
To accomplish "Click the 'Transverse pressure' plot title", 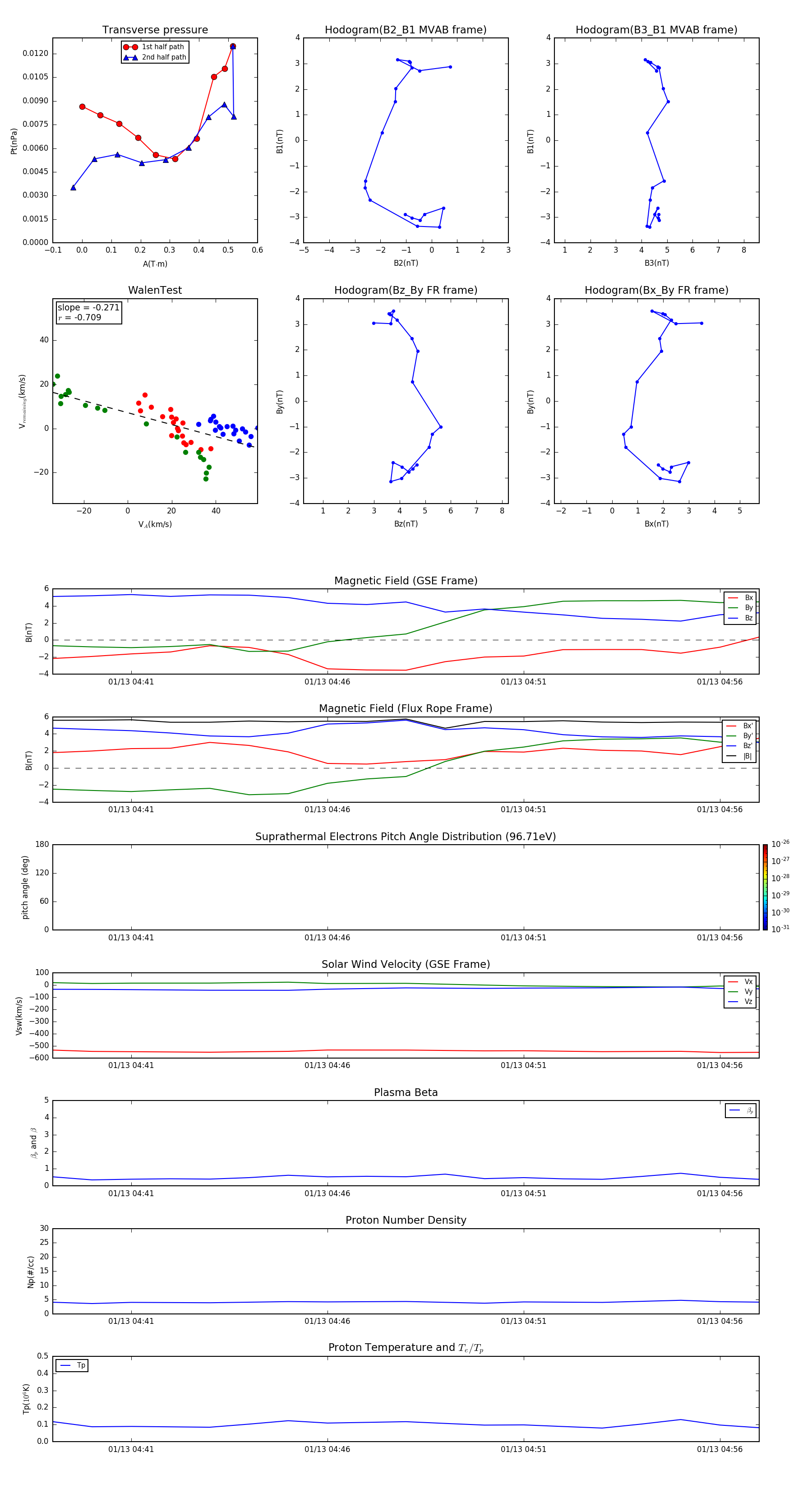I will [x=155, y=30].
